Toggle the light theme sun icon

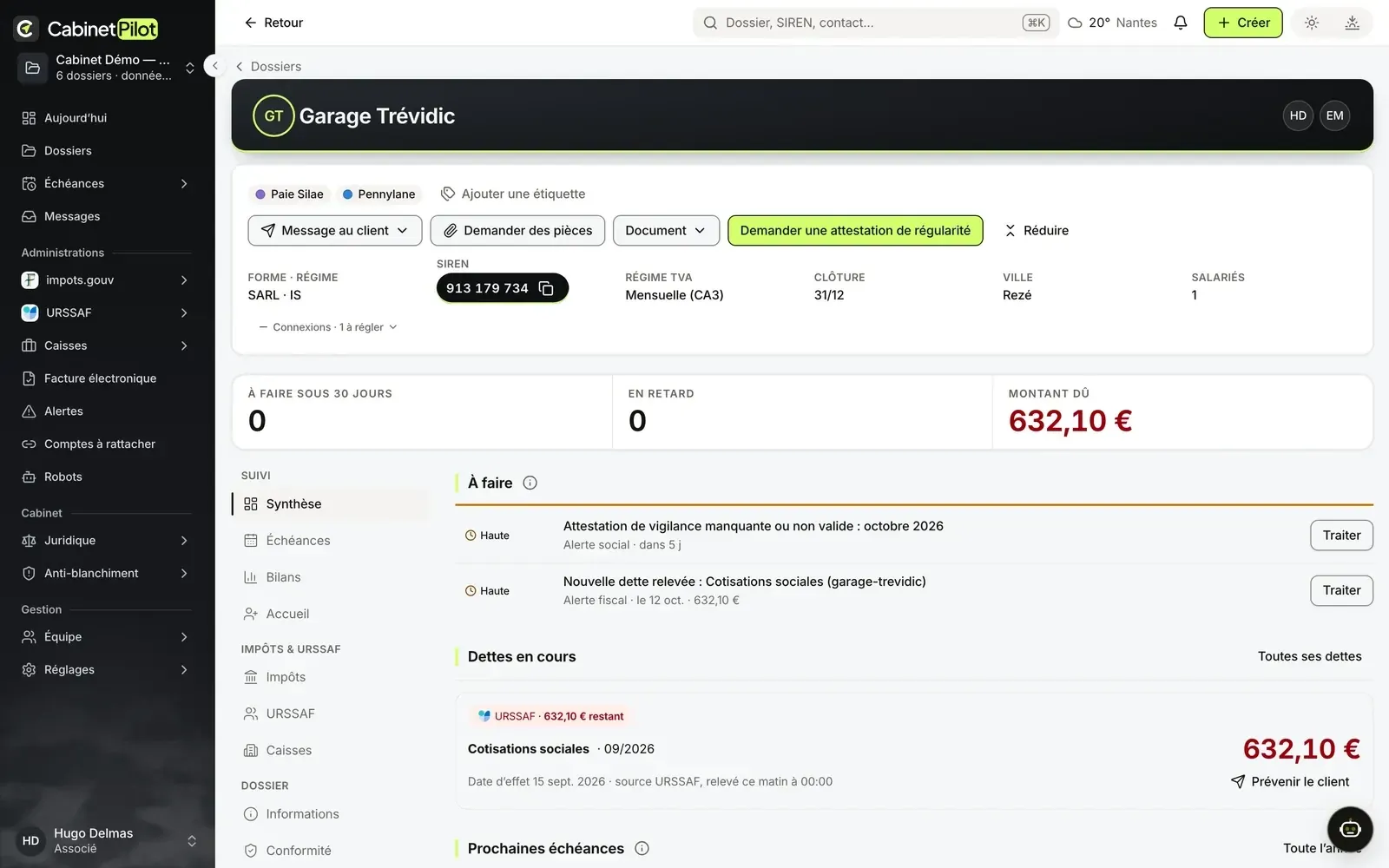1311,23
